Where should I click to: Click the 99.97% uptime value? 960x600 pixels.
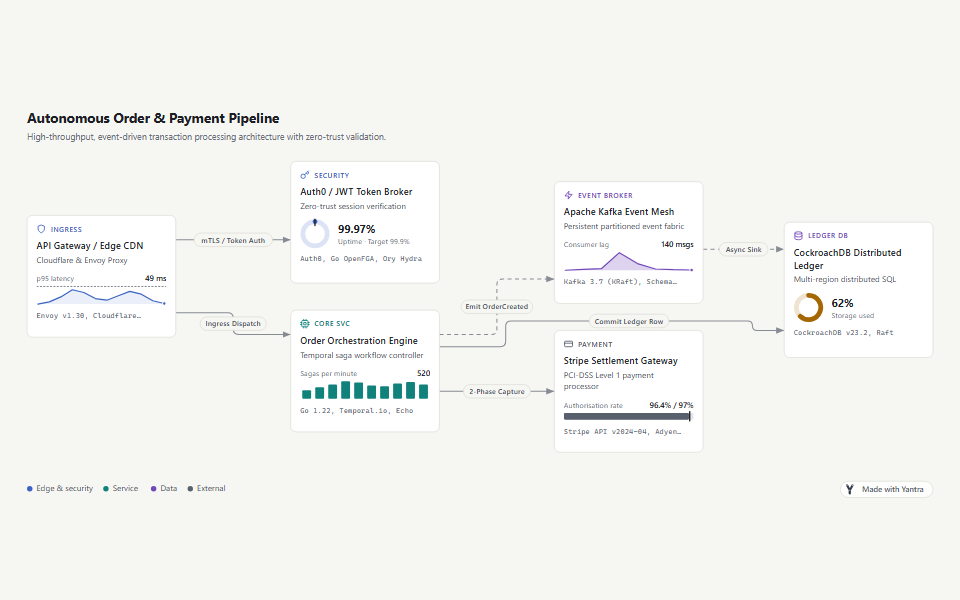(356, 229)
